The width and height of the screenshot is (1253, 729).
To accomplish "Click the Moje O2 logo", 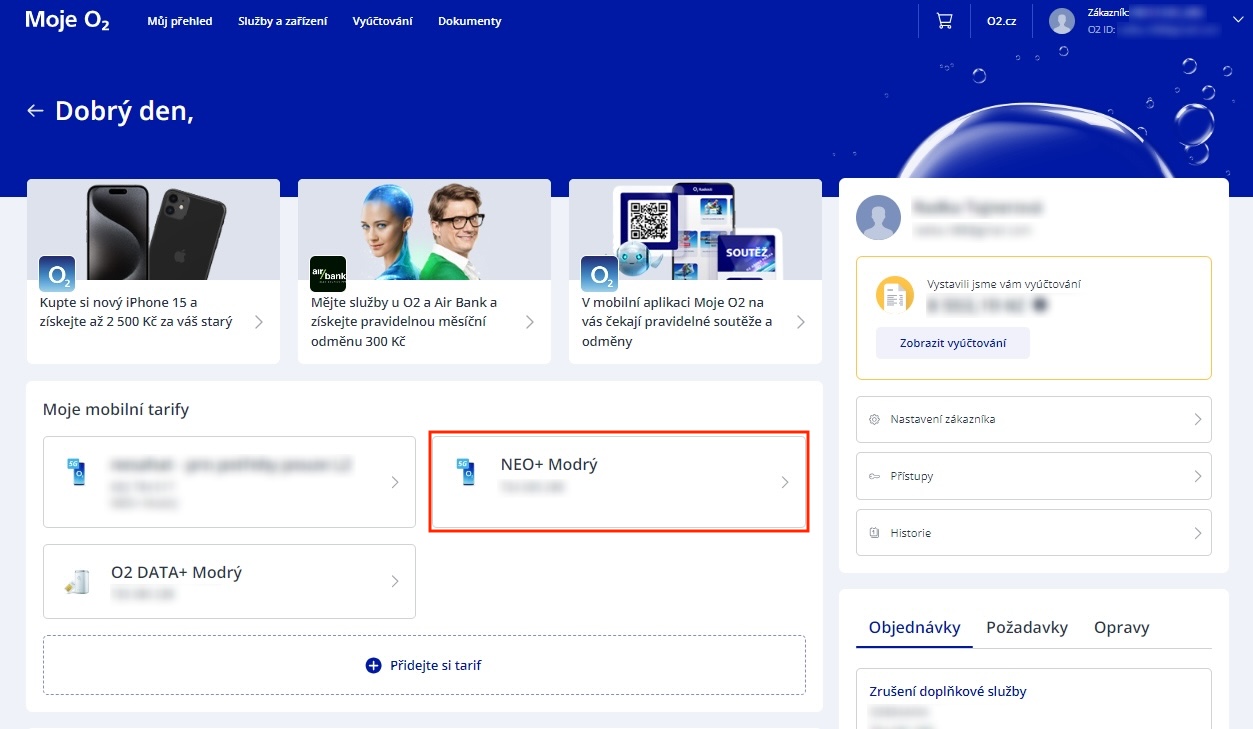I will (x=67, y=20).
